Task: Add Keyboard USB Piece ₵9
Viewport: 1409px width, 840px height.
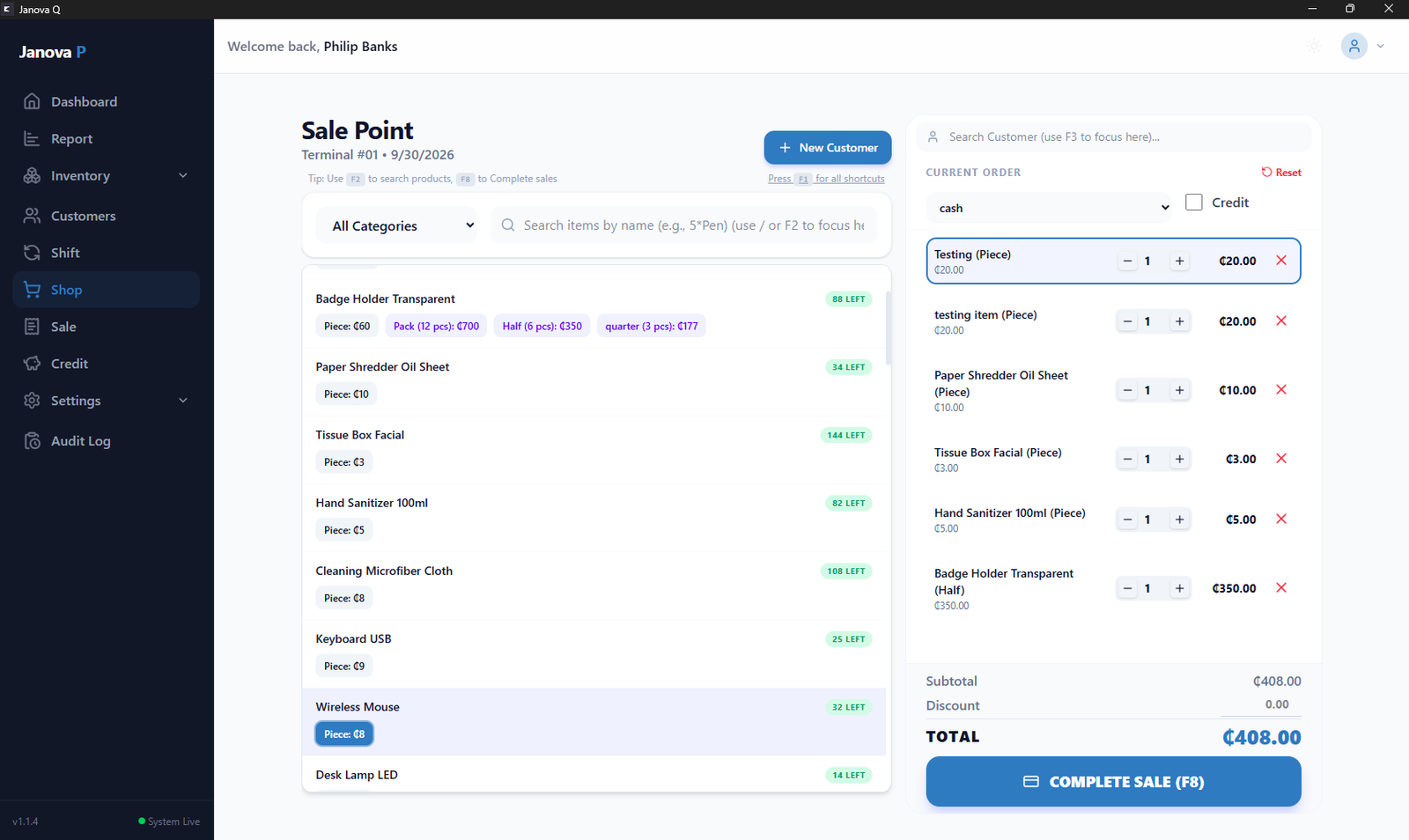Action: tap(344, 667)
